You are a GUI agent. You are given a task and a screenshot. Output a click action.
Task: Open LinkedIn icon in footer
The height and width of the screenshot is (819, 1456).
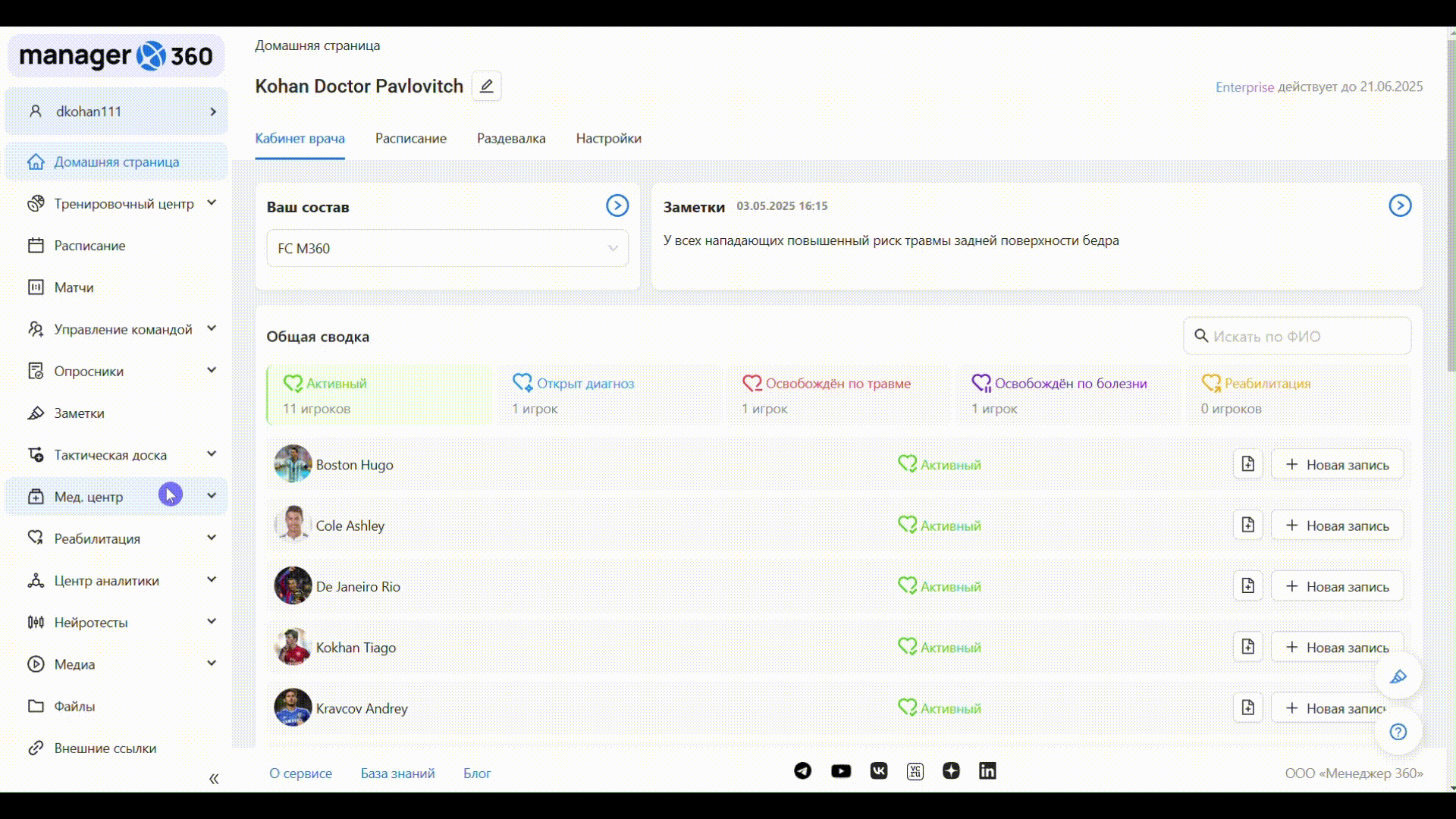tap(987, 771)
